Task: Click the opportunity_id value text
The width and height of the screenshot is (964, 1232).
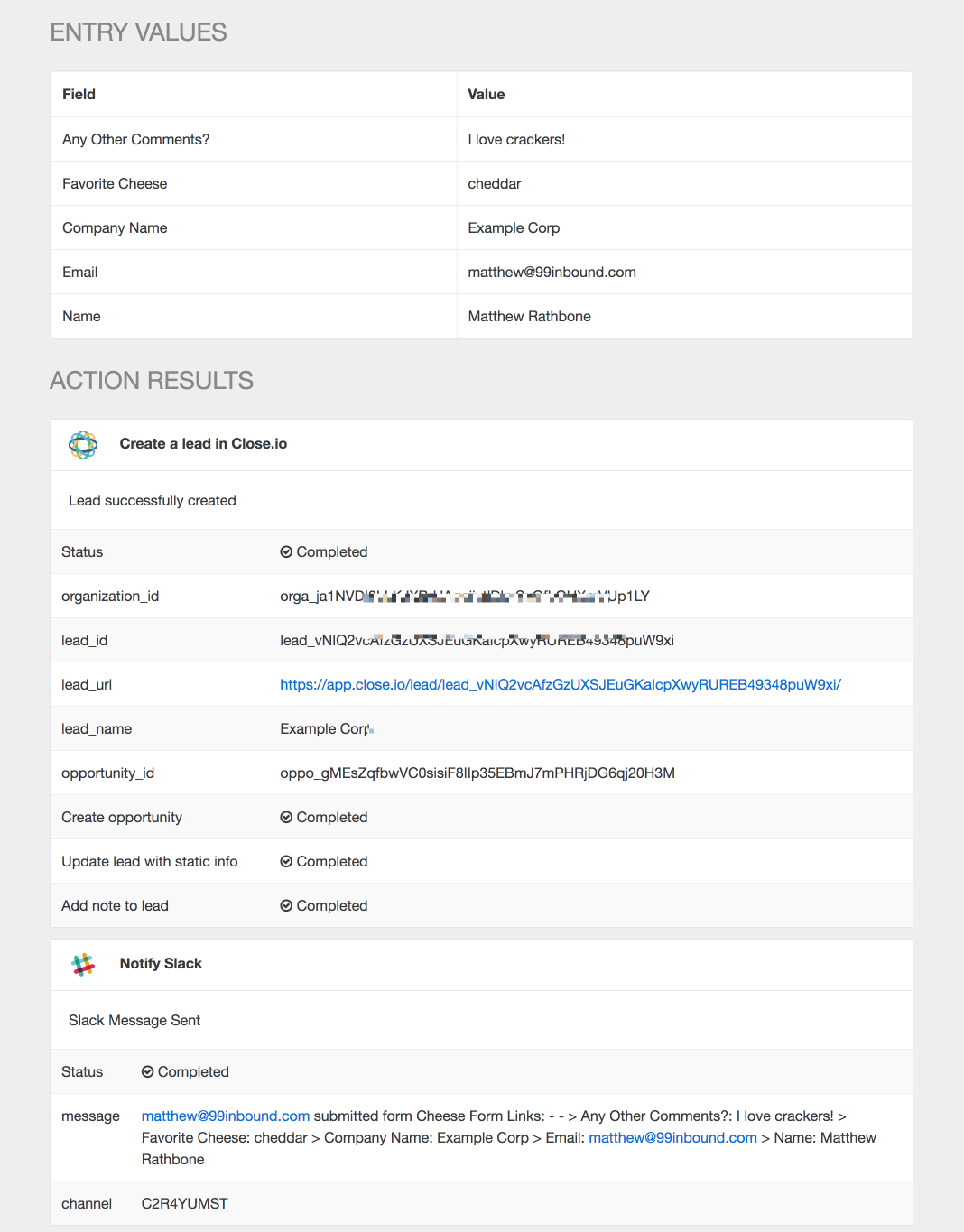Action: pos(477,773)
